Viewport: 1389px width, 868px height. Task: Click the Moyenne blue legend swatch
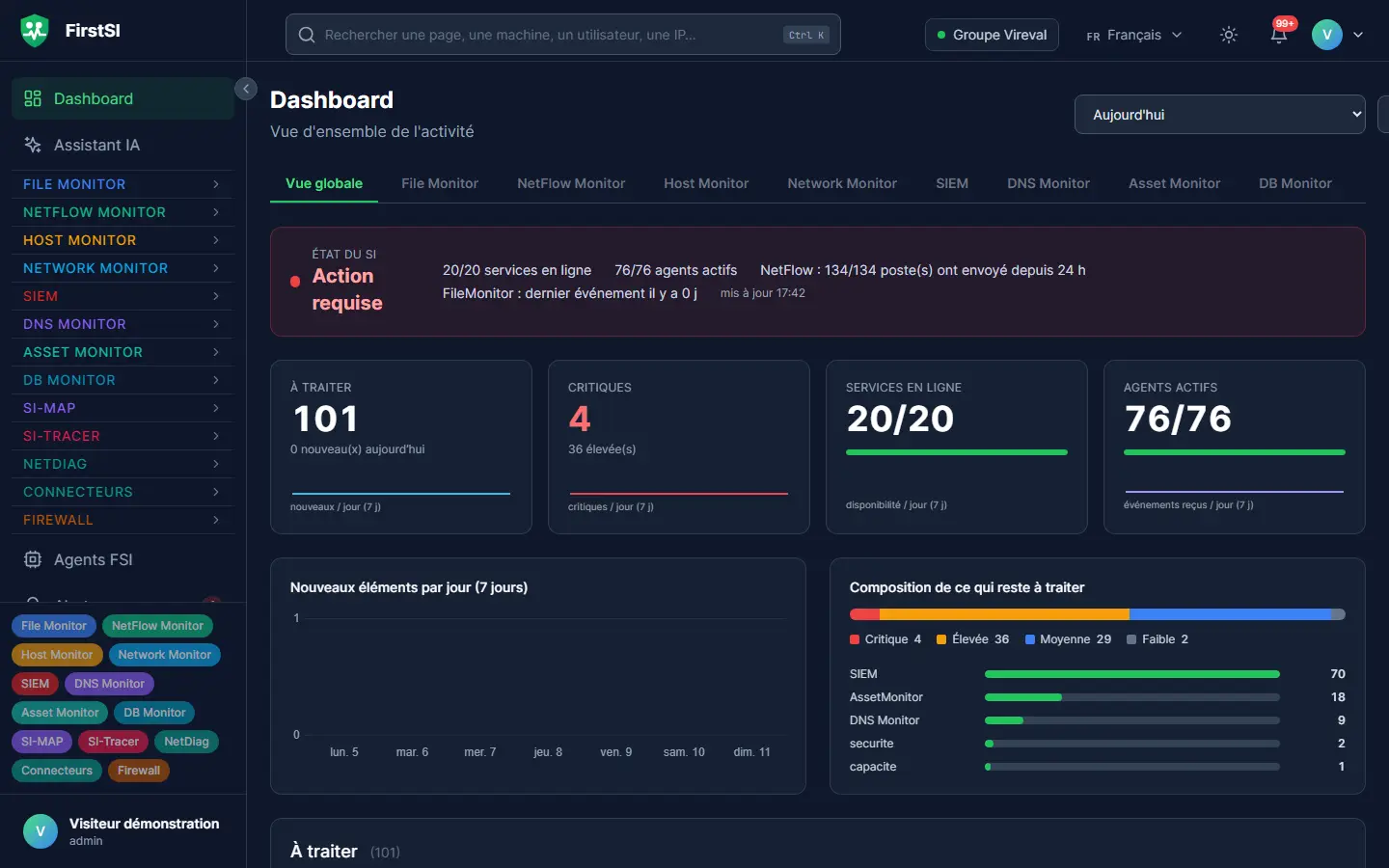pyautogui.click(x=1030, y=639)
